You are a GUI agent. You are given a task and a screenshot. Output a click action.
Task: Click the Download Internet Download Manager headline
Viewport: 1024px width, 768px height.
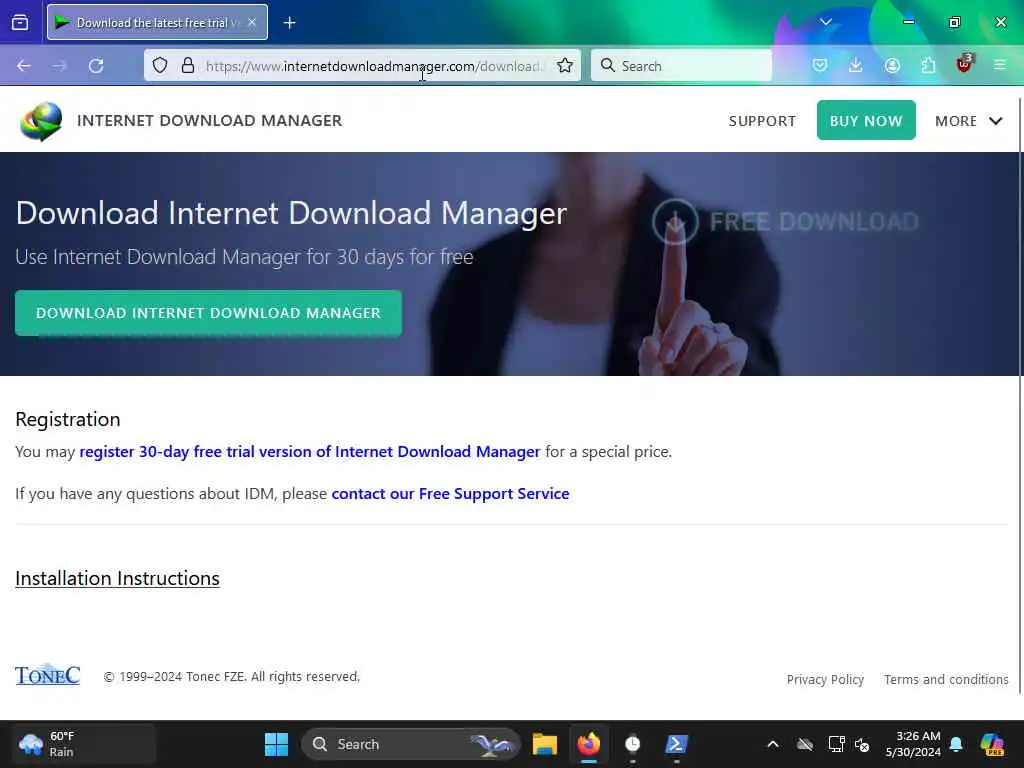click(x=291, y=214)
